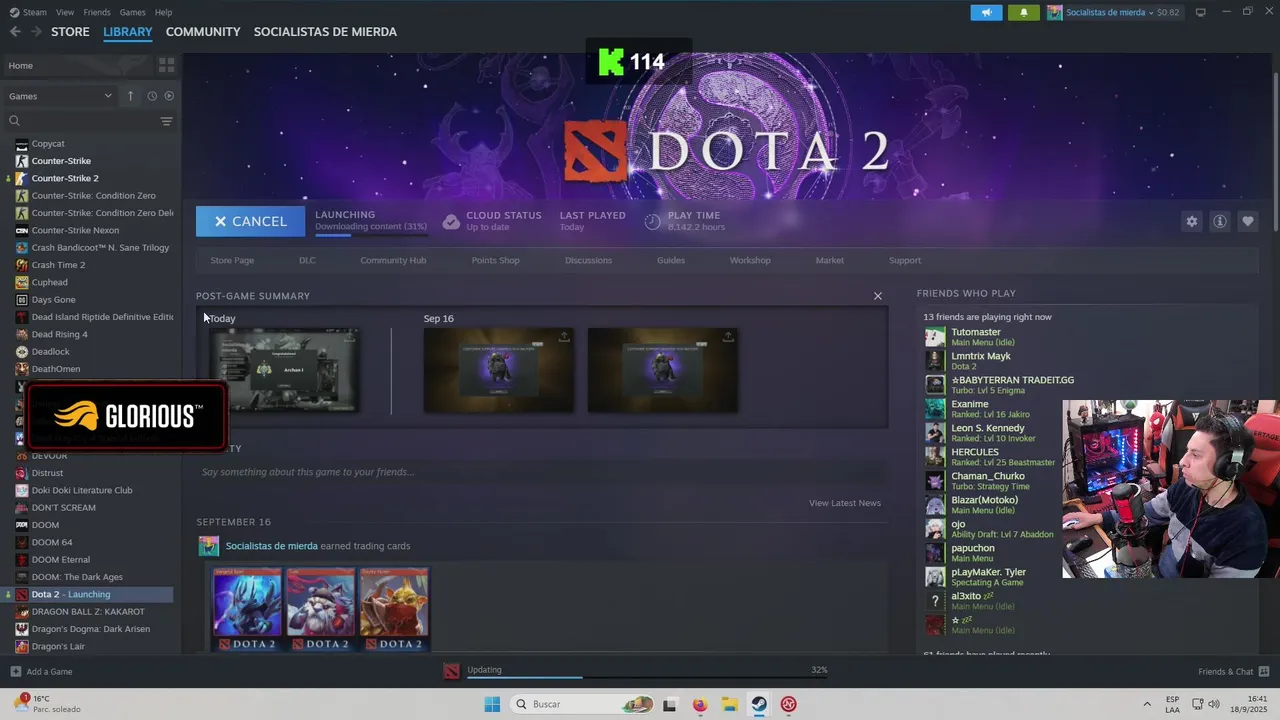Click the forward navigation arrow
The image size is (1280, 720).
coord(36,32)
